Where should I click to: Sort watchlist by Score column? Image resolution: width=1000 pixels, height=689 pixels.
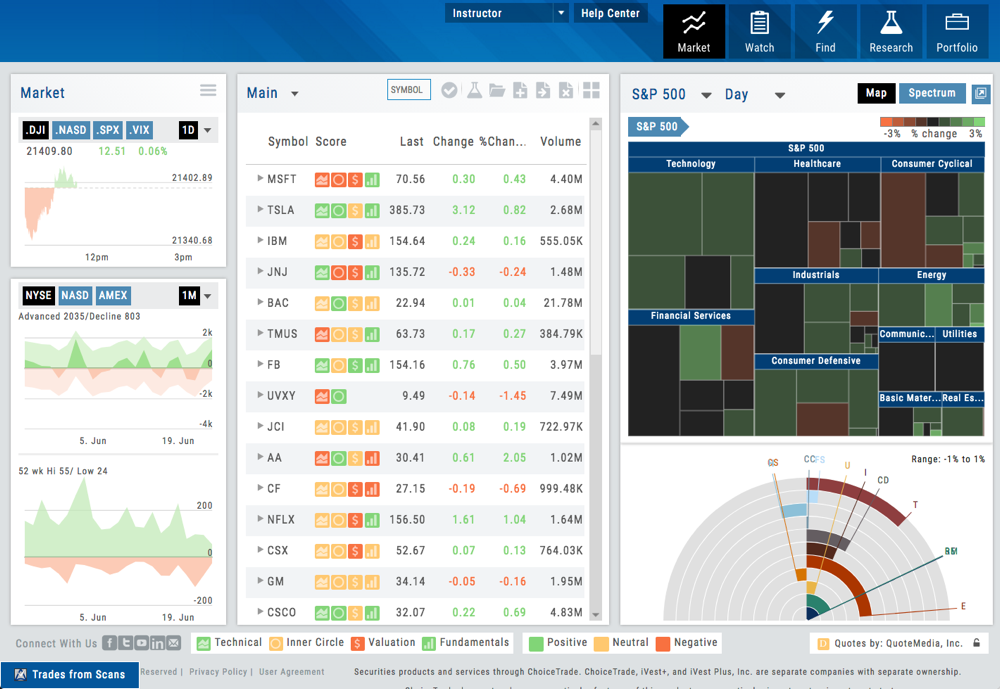331,142
